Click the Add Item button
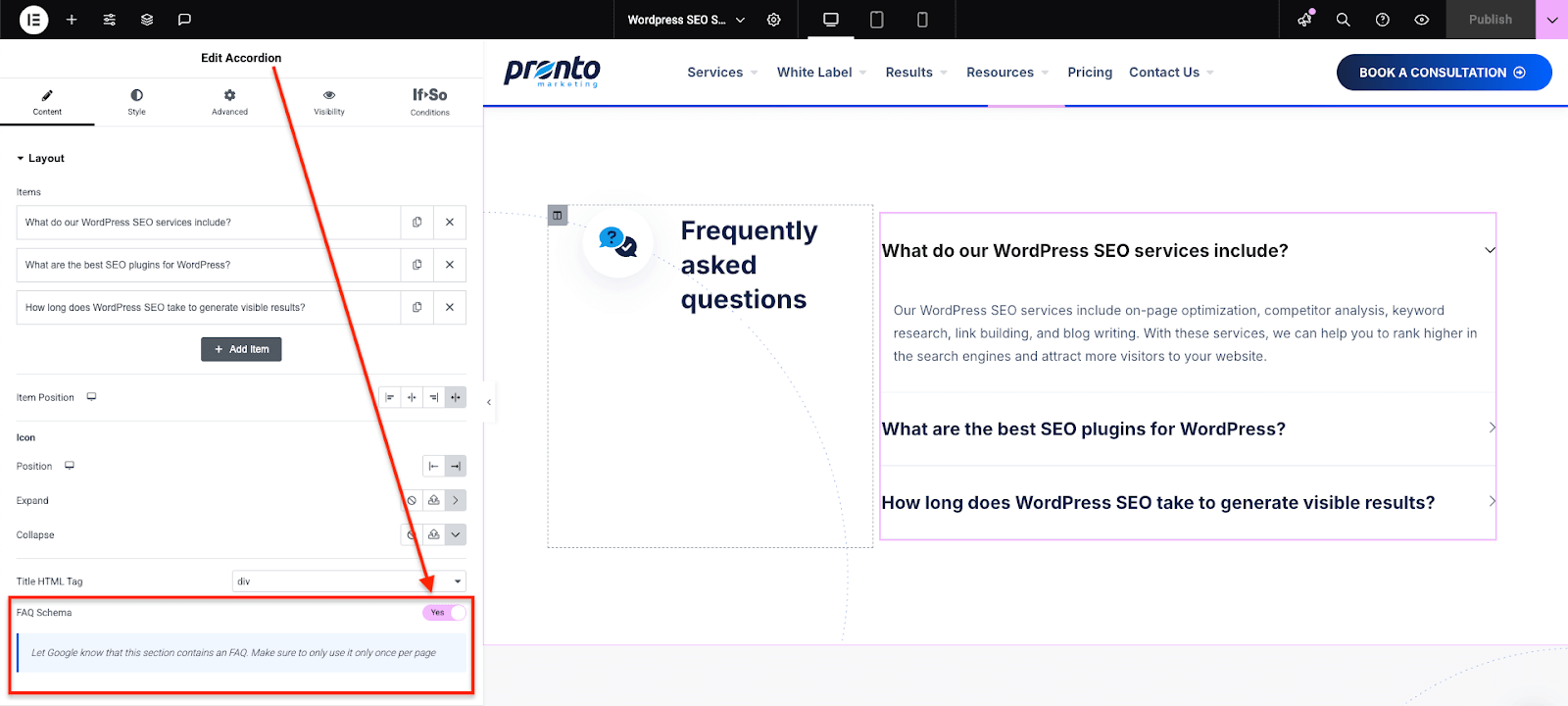The image size is (1568, 706). click(241, 349)
